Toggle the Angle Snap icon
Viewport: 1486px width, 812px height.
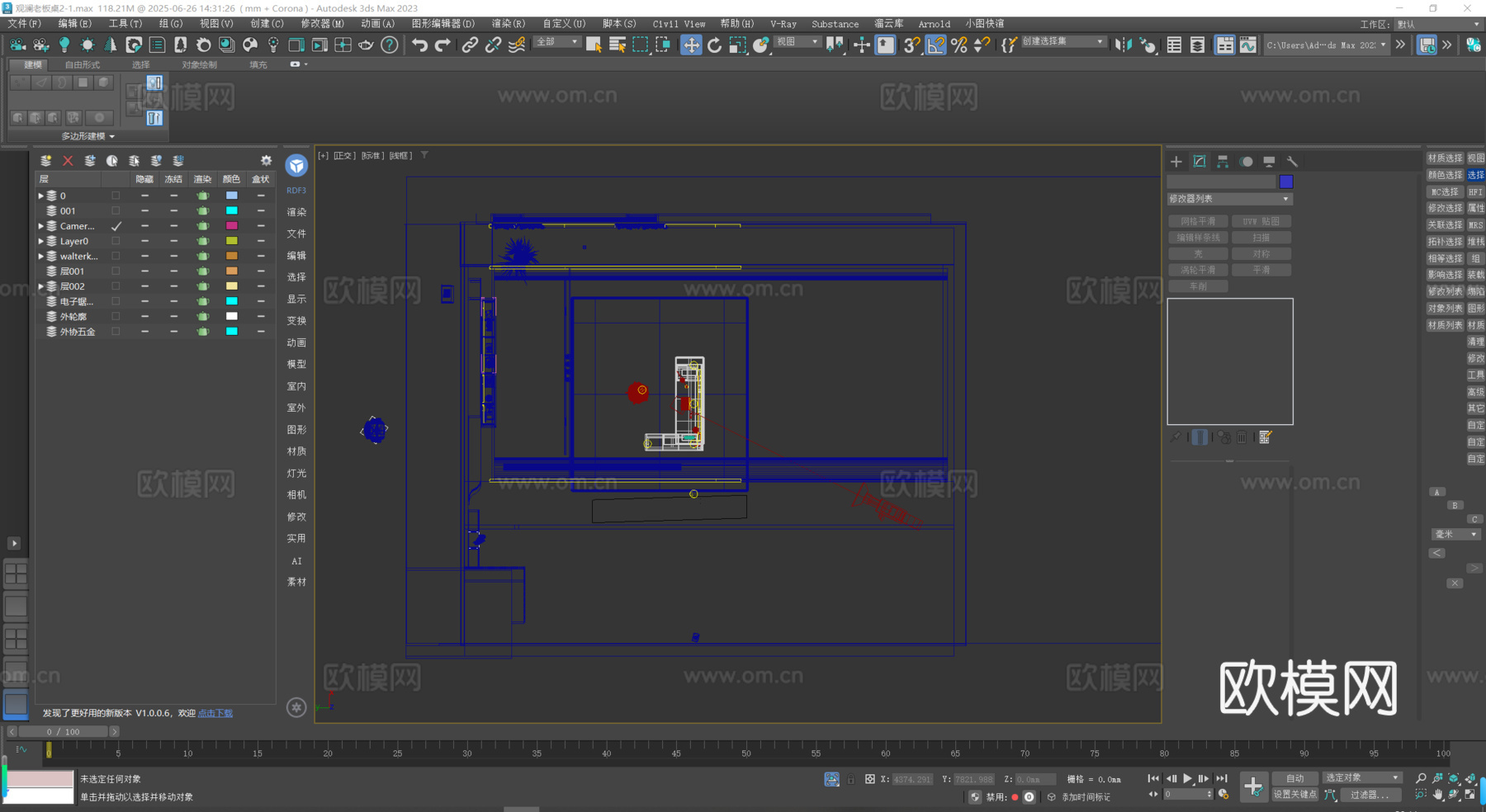click(935, 45)
